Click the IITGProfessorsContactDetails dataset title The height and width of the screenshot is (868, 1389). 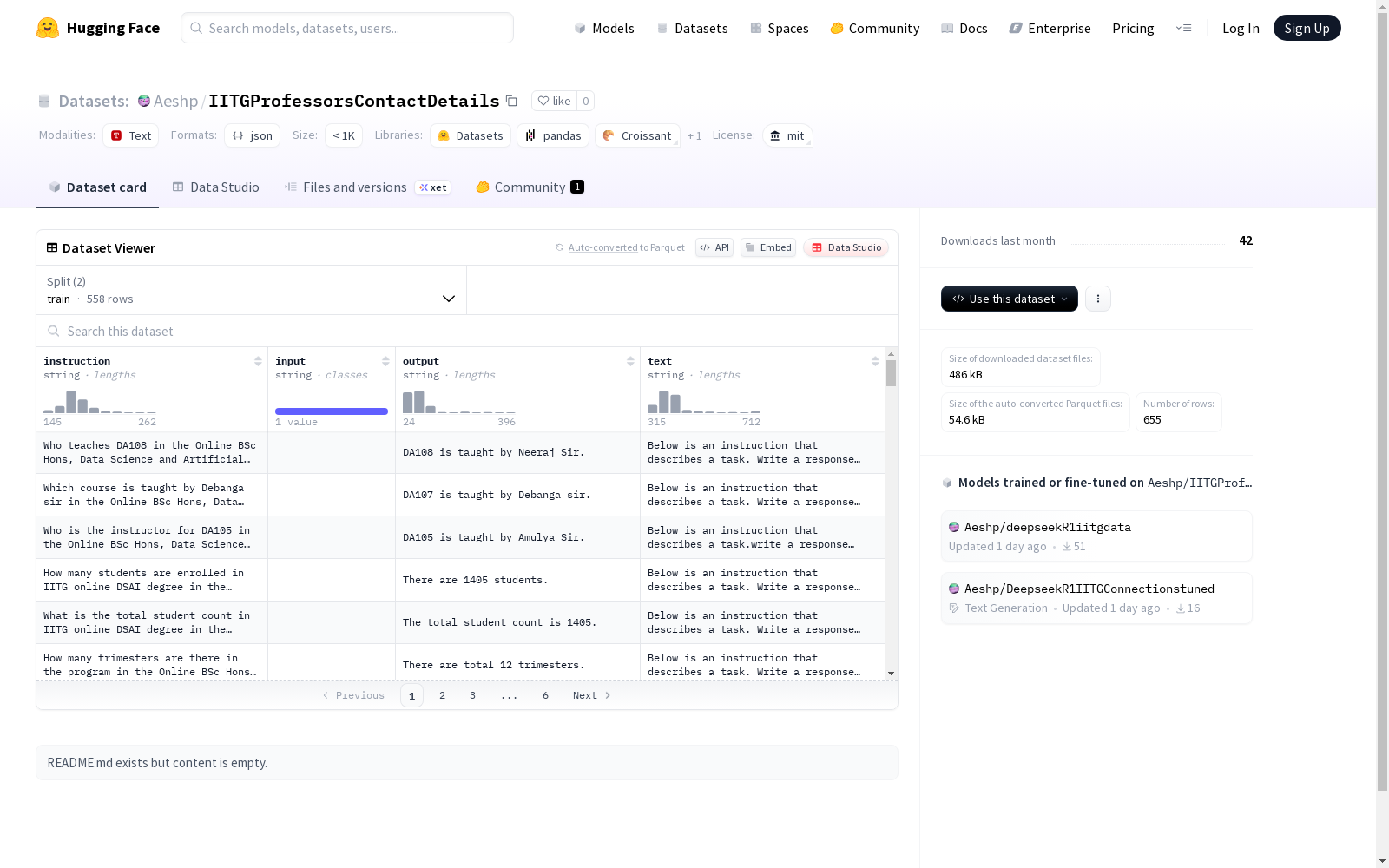tap(354, 101)
